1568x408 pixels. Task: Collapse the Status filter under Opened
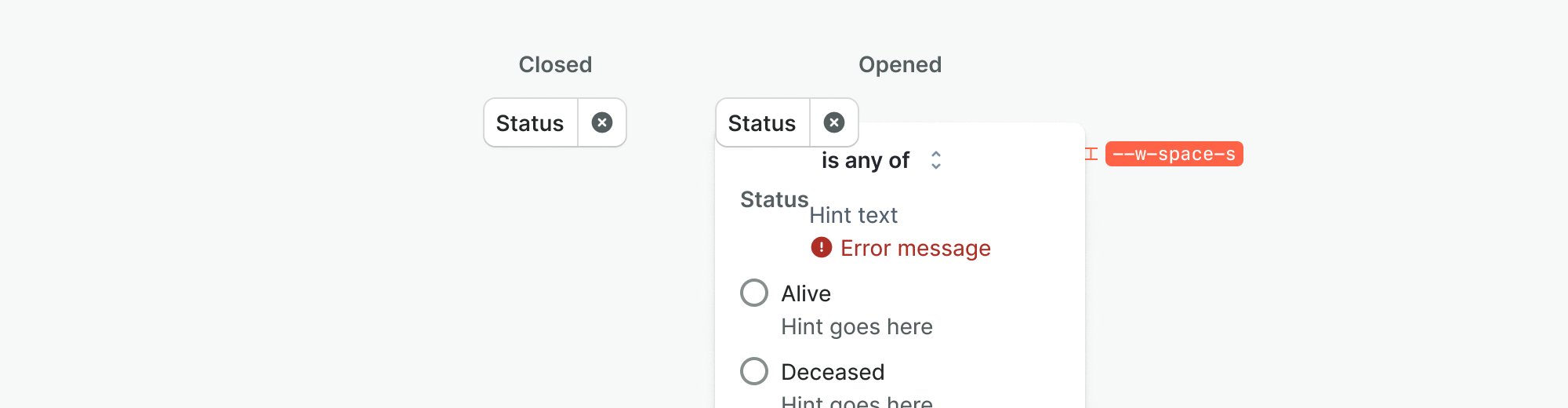pyautogui.click(x=762, y=123)
